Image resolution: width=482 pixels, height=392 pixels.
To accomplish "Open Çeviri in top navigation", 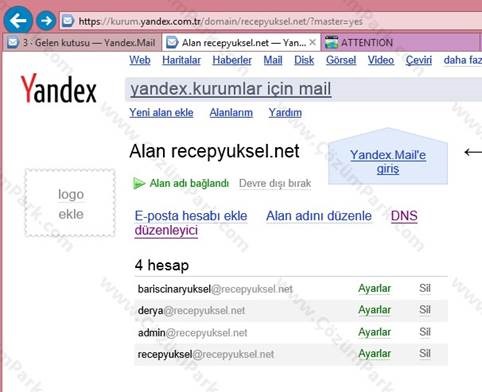I will tap(419, 60).
